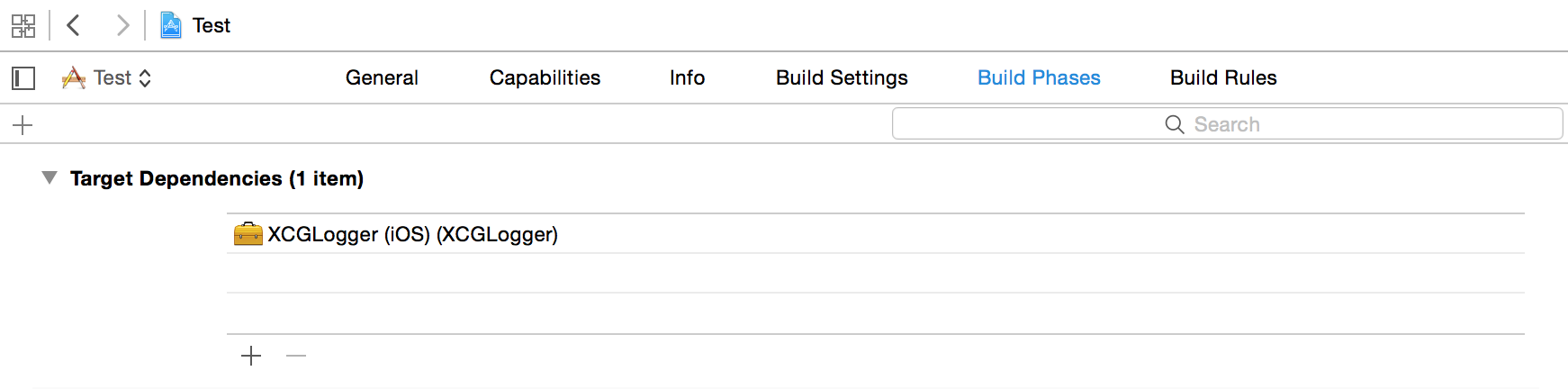
Task: Open the Build Rules tab
Action: coord(1223,78)
